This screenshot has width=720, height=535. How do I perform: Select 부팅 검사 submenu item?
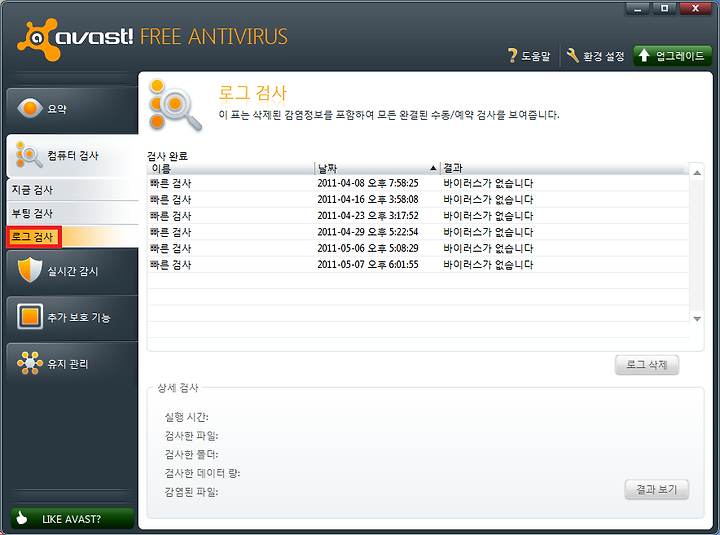[x=73, y=213]
